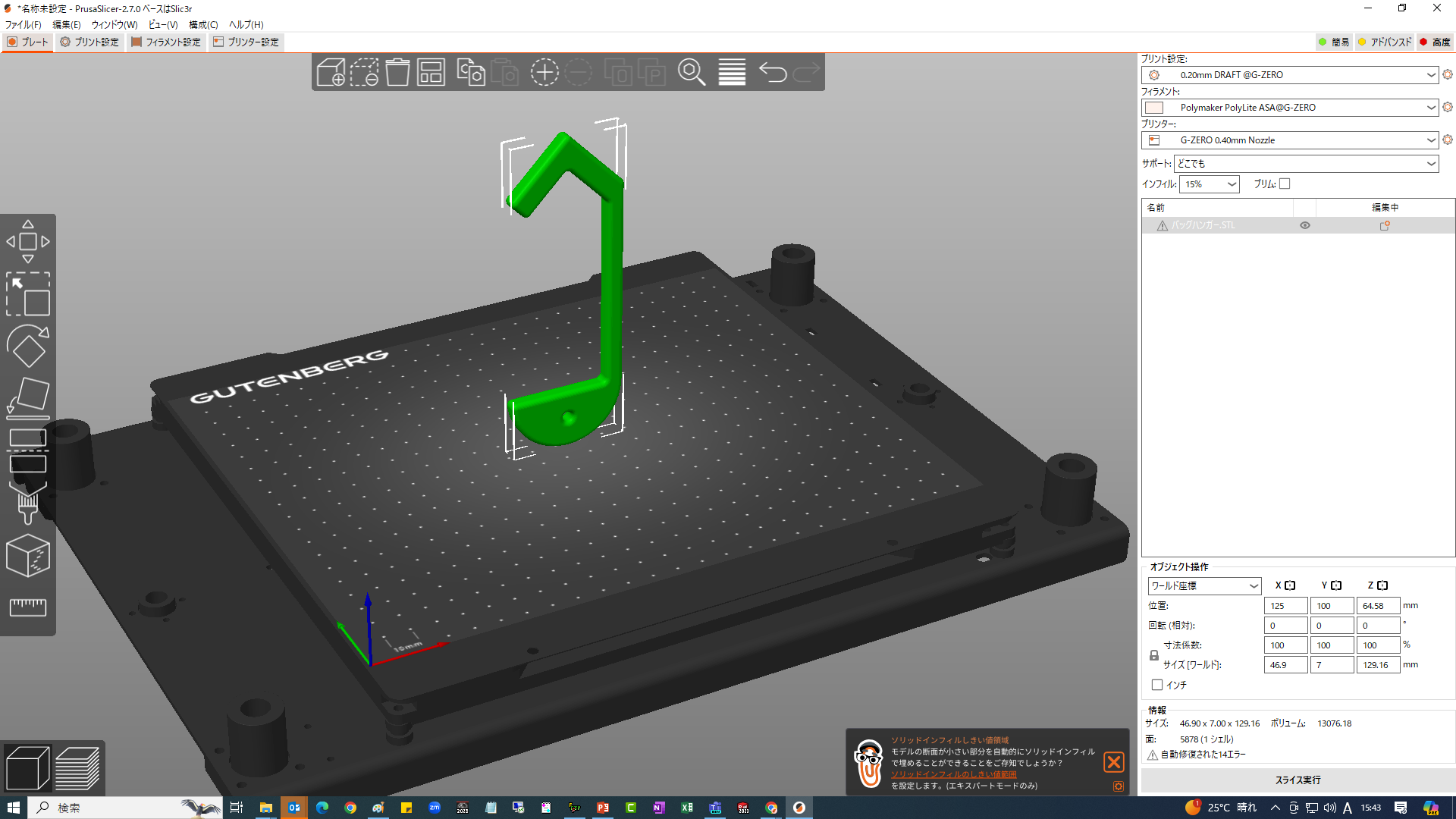Image resolution: width=1456 pixels, height=819 pixels.
Task: Enable the ブリム (brim) checkbox
Action: click(x=1285, y=184)
